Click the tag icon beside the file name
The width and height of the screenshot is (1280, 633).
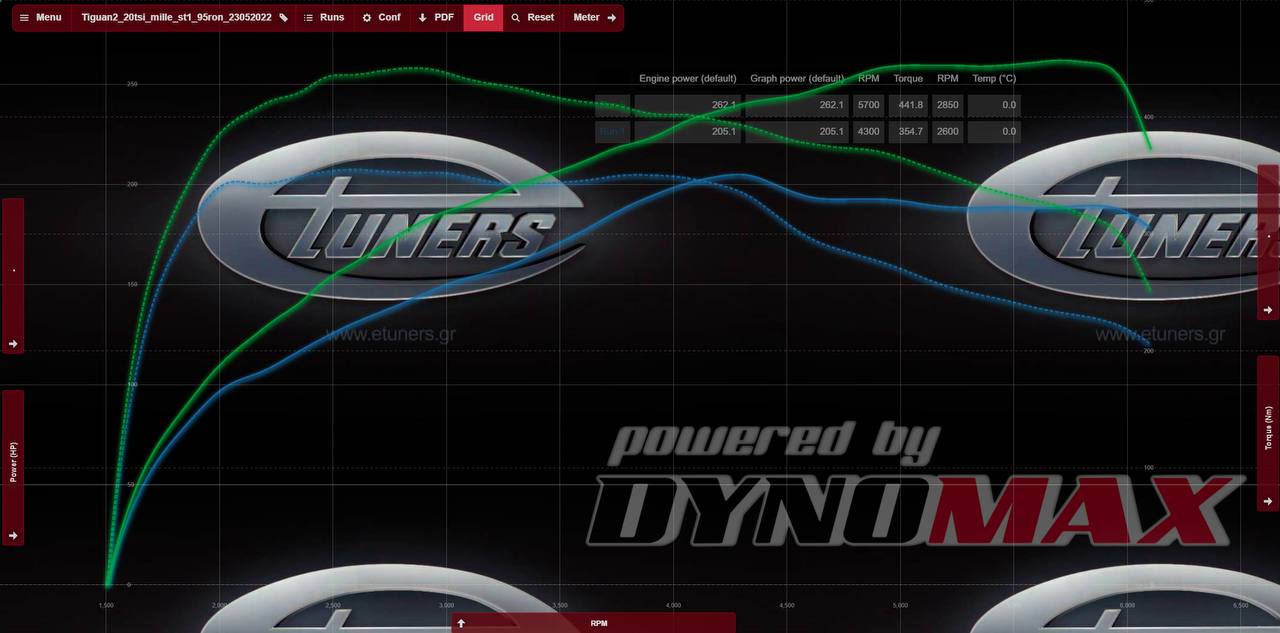pos(284,18)
